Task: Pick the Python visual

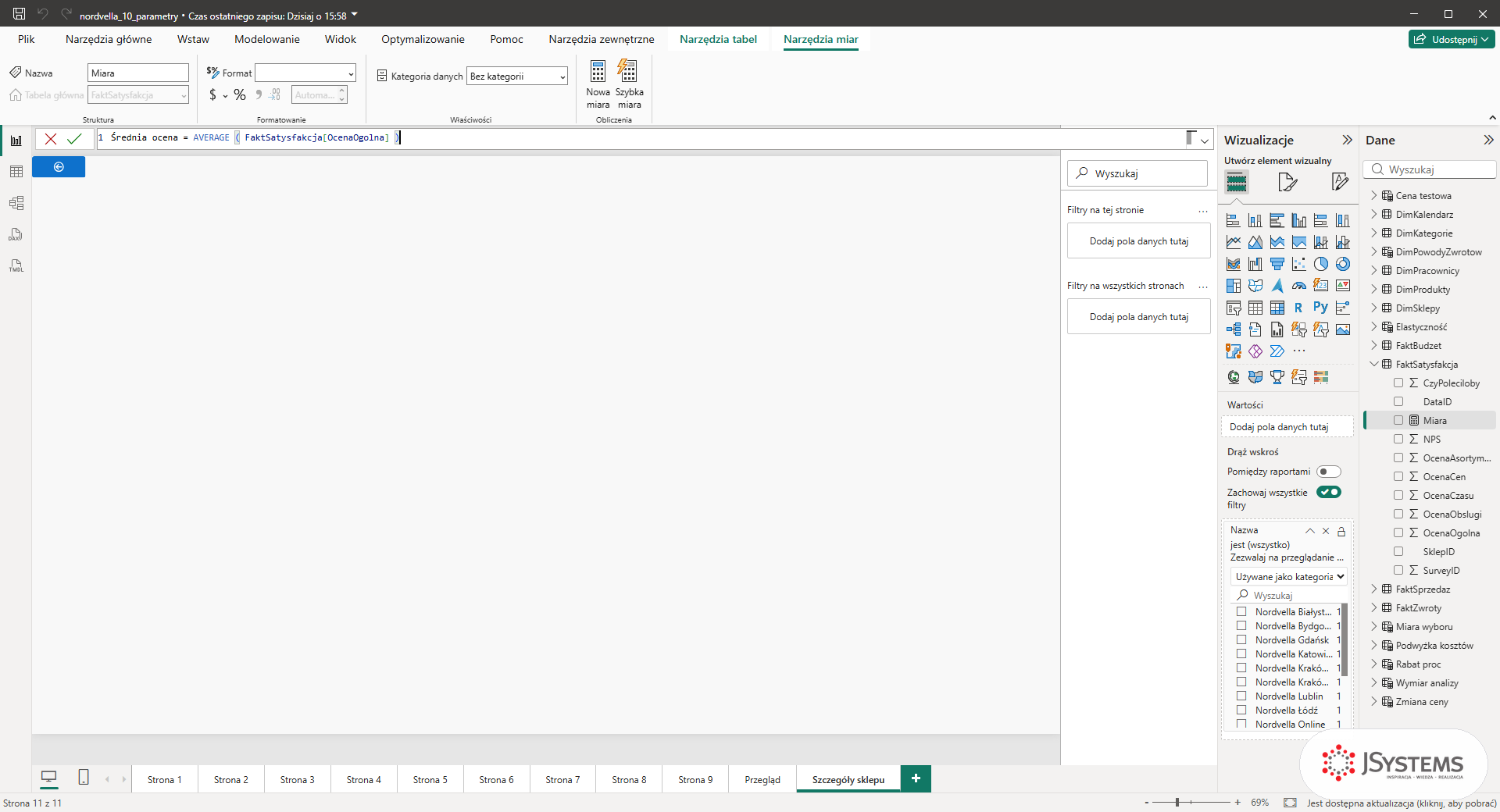Action: (1320, 308)
